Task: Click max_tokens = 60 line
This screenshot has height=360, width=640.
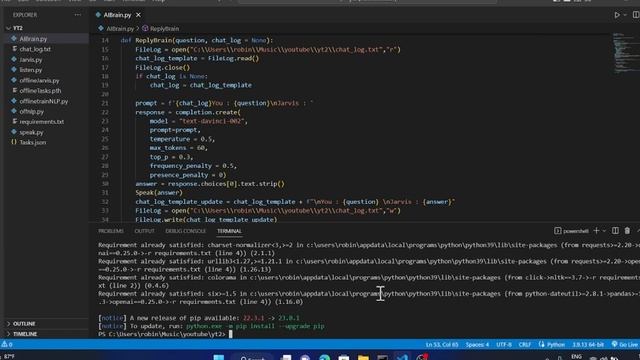Action: click(x=178, y=148)
